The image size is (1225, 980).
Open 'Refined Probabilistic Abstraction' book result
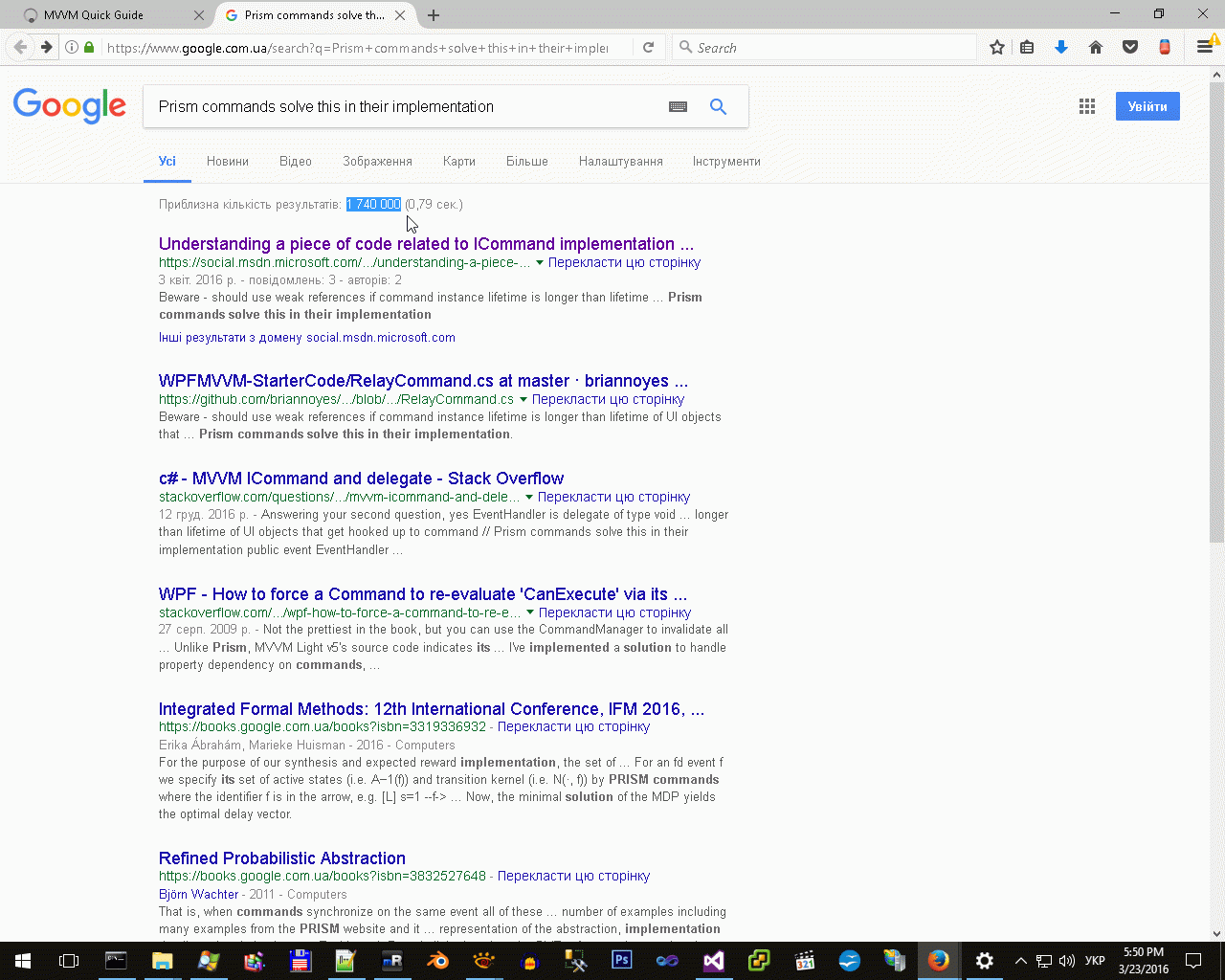click(282, 858)
